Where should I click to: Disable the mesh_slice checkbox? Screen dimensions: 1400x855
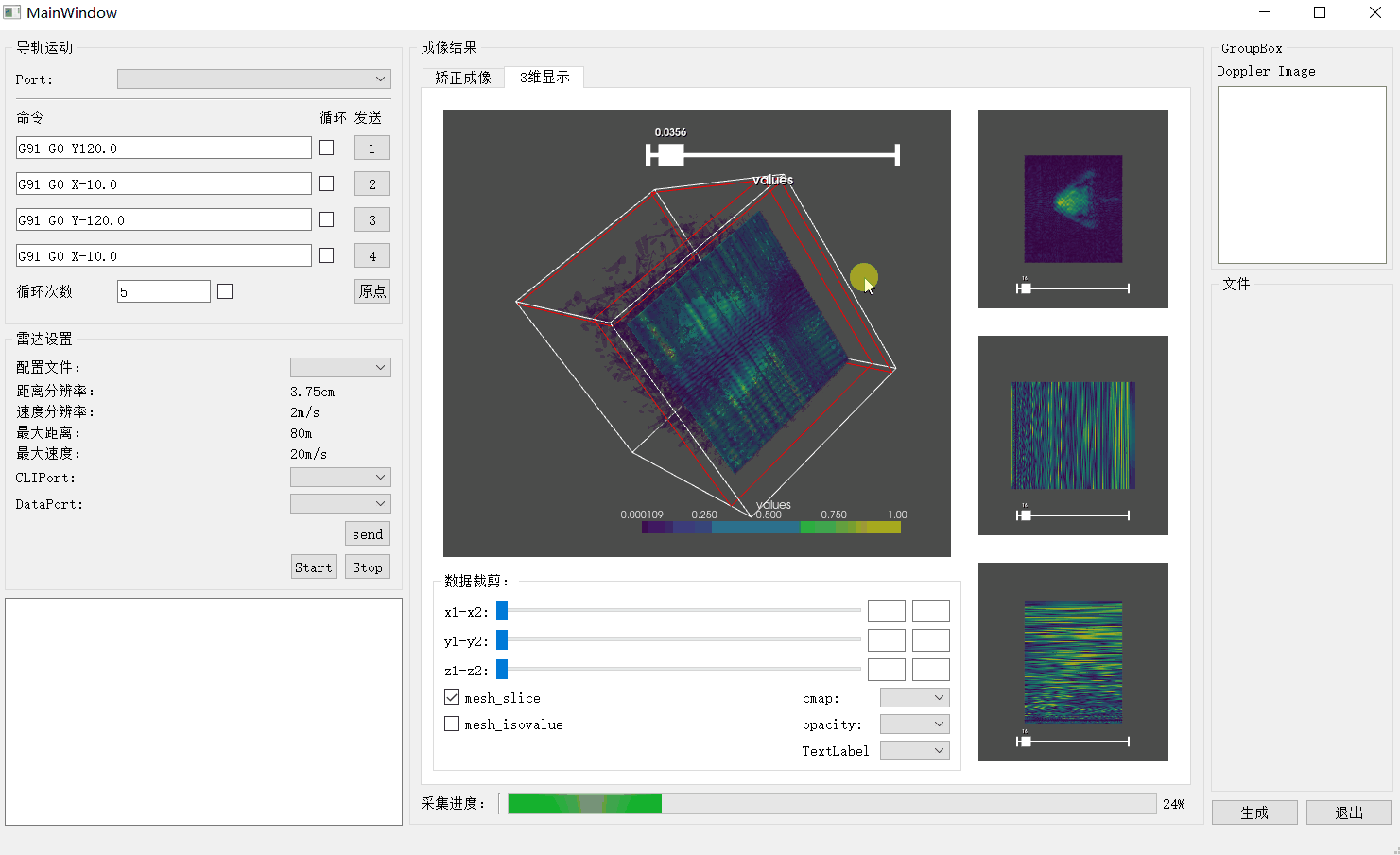click(x=452, y=698)
